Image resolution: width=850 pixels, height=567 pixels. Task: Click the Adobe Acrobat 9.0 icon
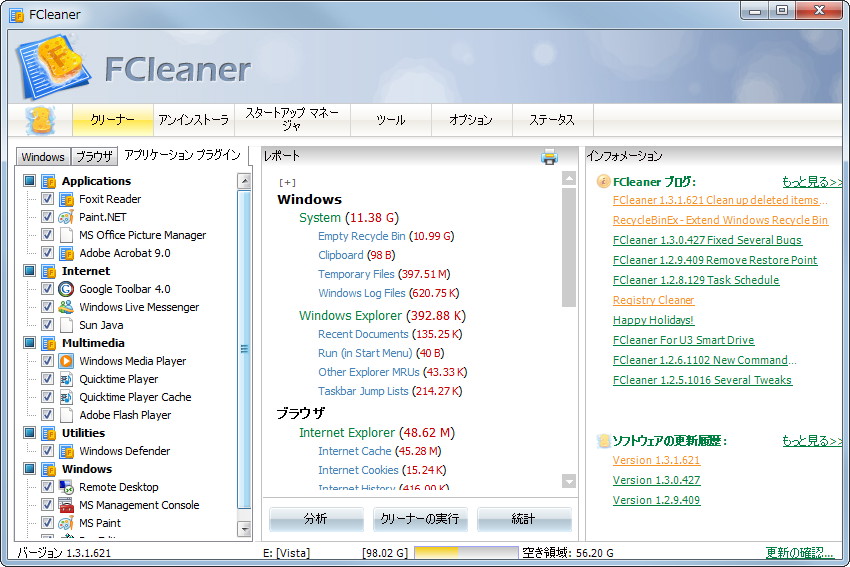point(66,253)
